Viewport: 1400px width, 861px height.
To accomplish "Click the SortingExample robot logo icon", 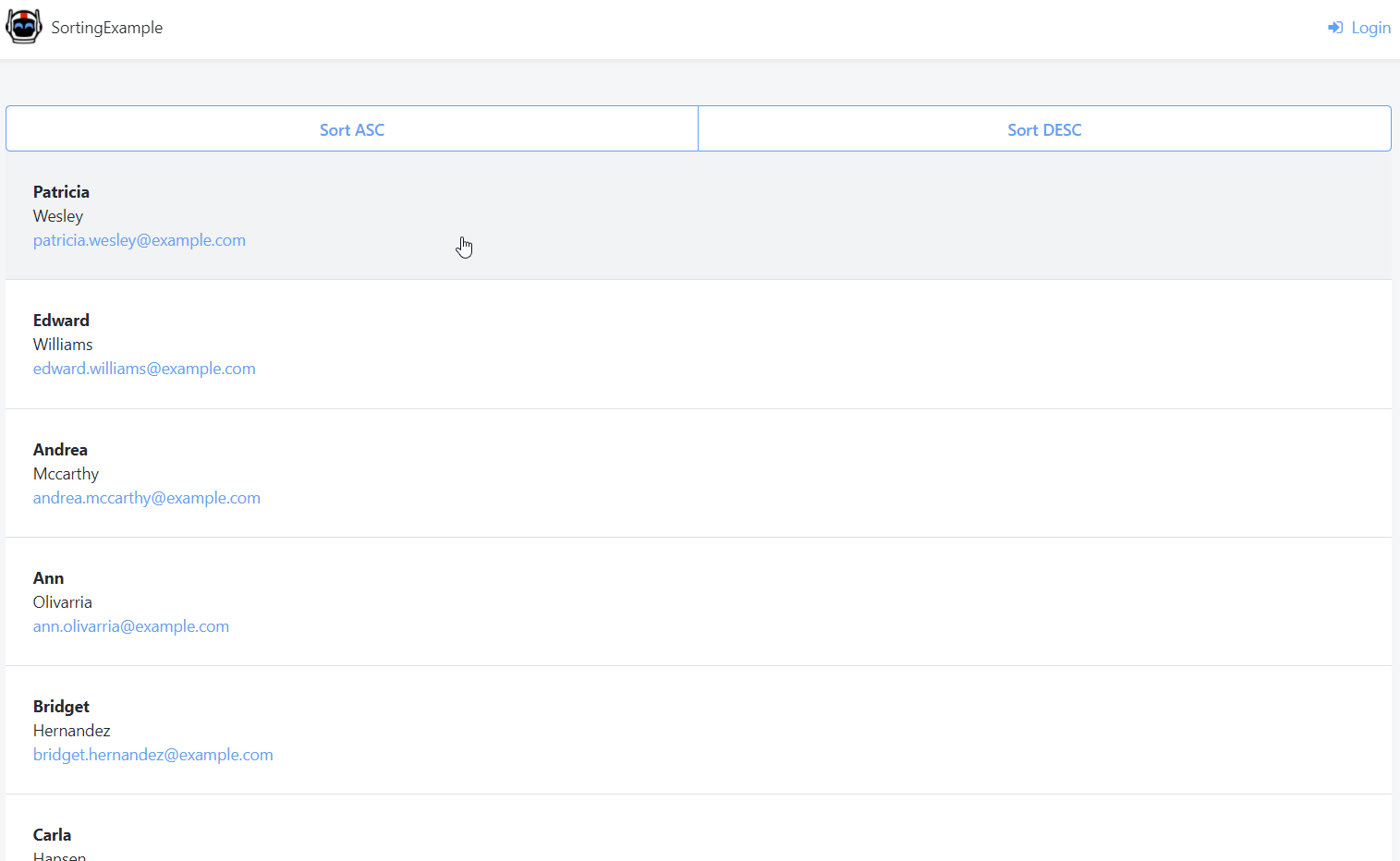I will [x=23, y=27].
